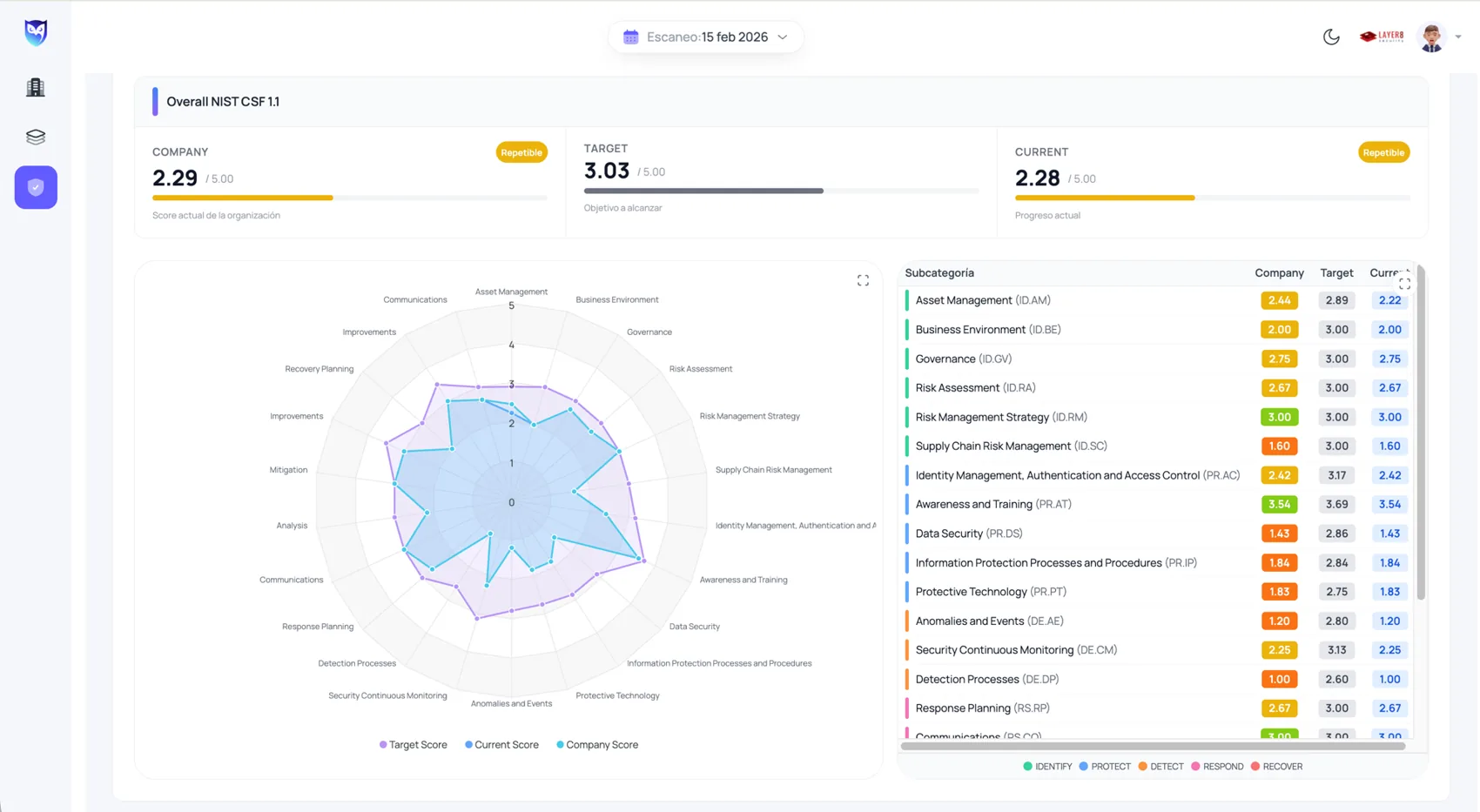Viewport: 1480px width, 812px height.
Task: Click the Overall NIST CSF 1.1 heading
Action: click(223, 102)
